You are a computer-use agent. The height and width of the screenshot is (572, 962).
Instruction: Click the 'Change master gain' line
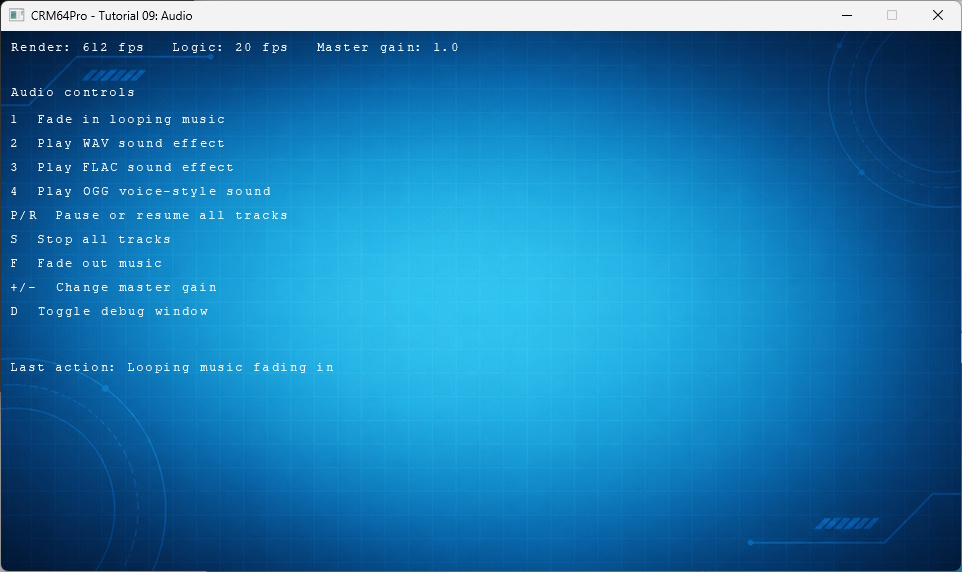pos(114,287)
